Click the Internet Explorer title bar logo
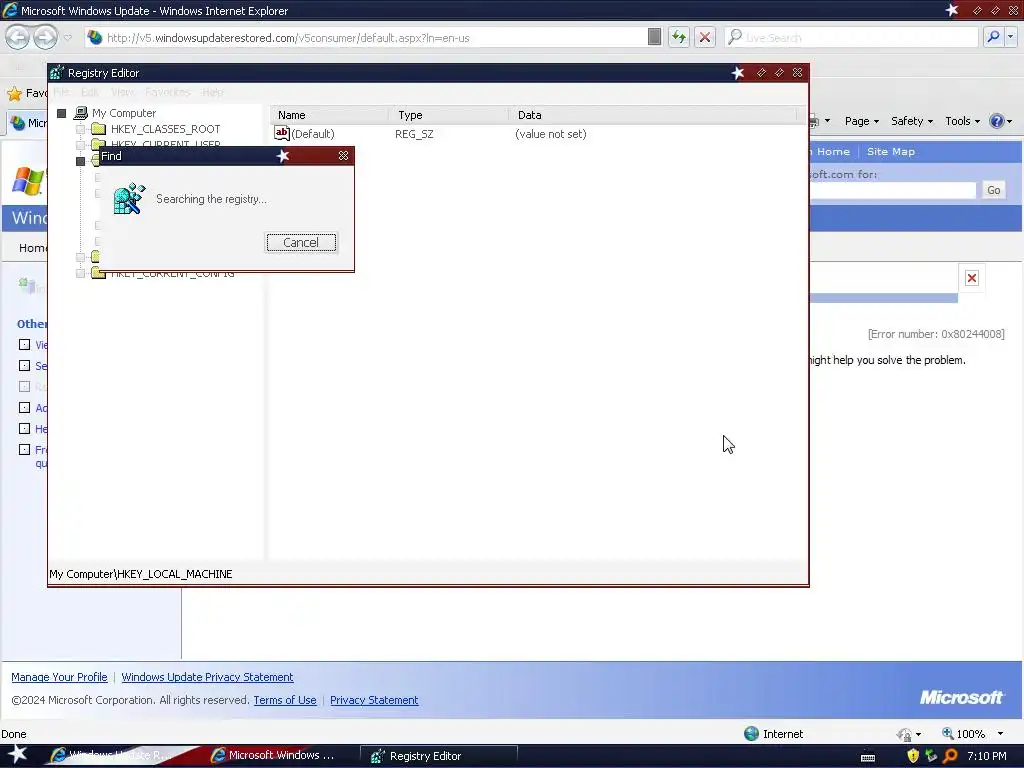The image size is (1024, 768). point(10,10)
